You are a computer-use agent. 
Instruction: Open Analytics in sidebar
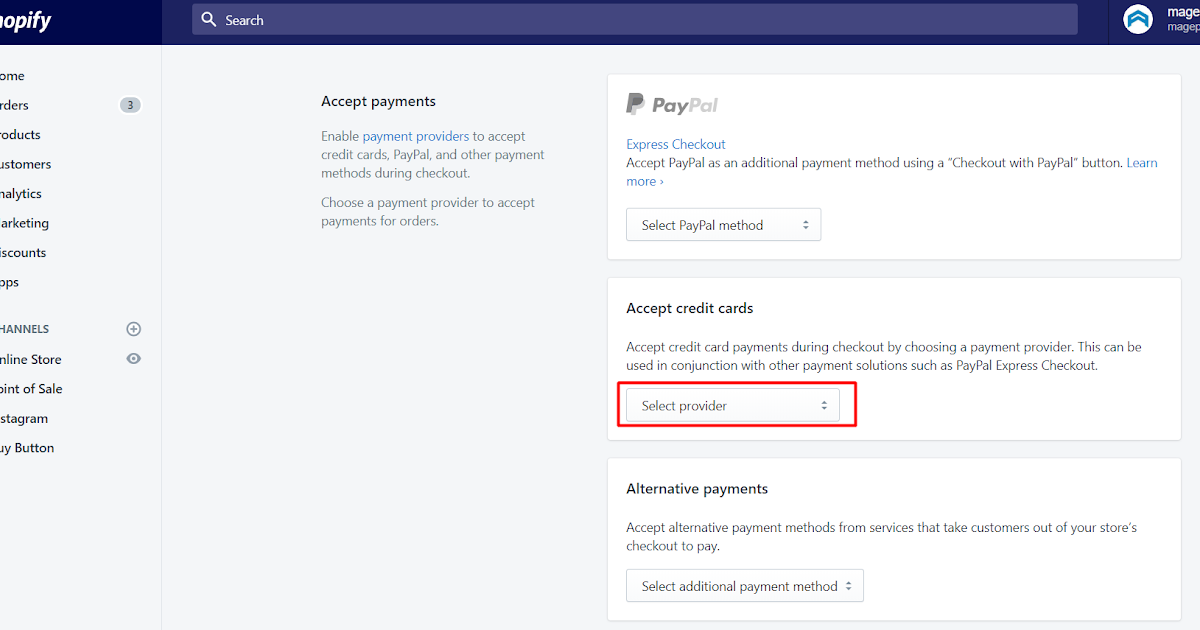click(x=21, y=194)
